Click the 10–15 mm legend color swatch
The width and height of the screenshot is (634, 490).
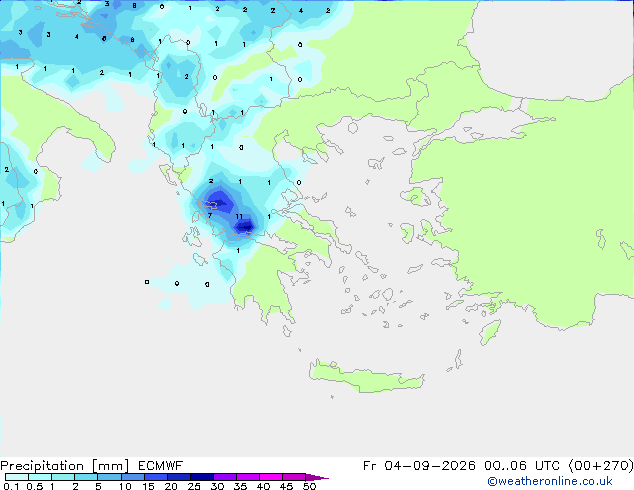[x=133, y=477]
